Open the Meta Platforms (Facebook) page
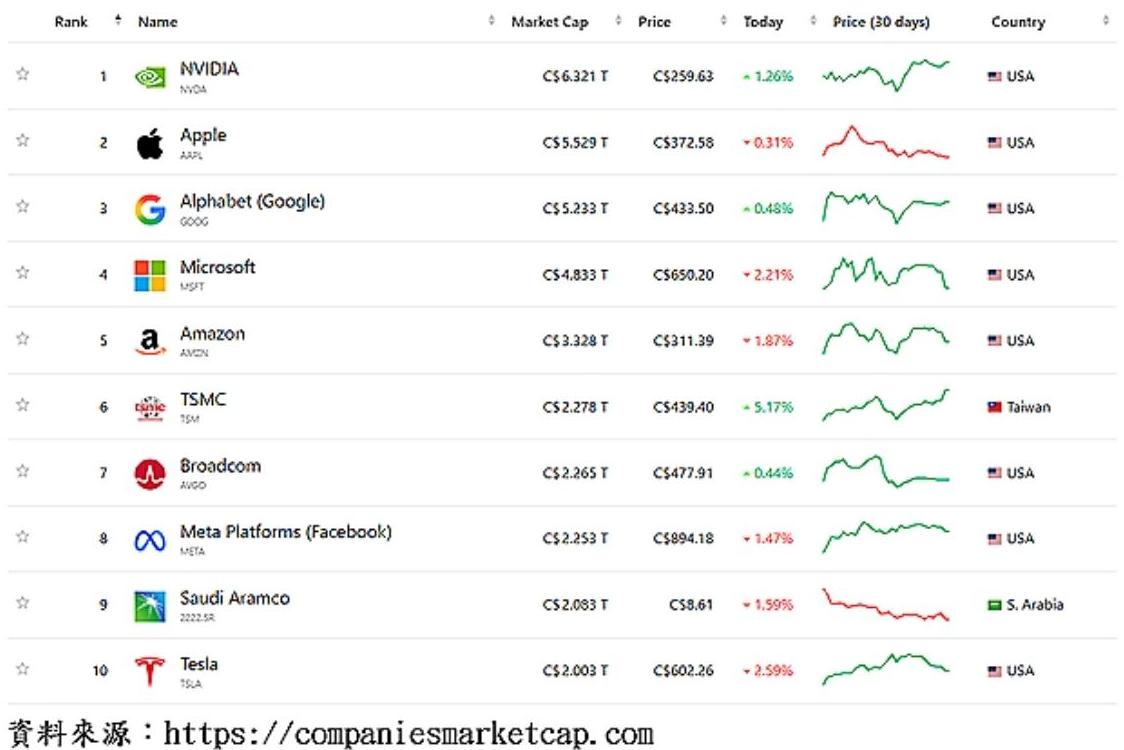 pyautogui.click(x=285, y=532)
